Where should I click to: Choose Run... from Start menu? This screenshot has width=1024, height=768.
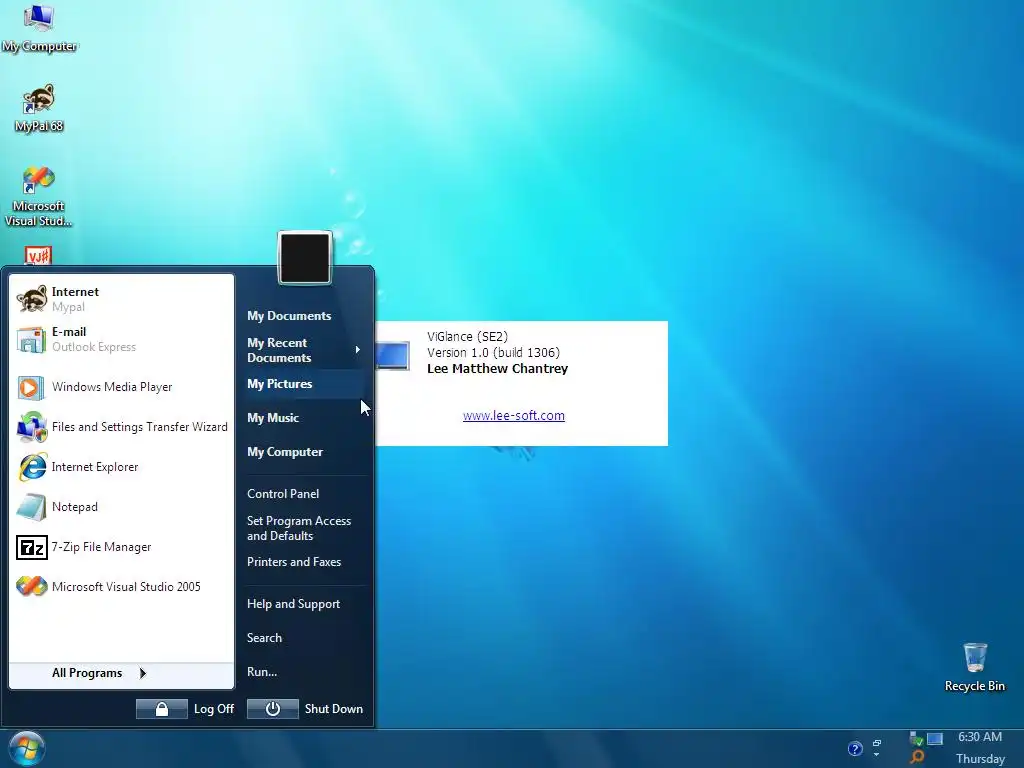(x=303, y=672)
